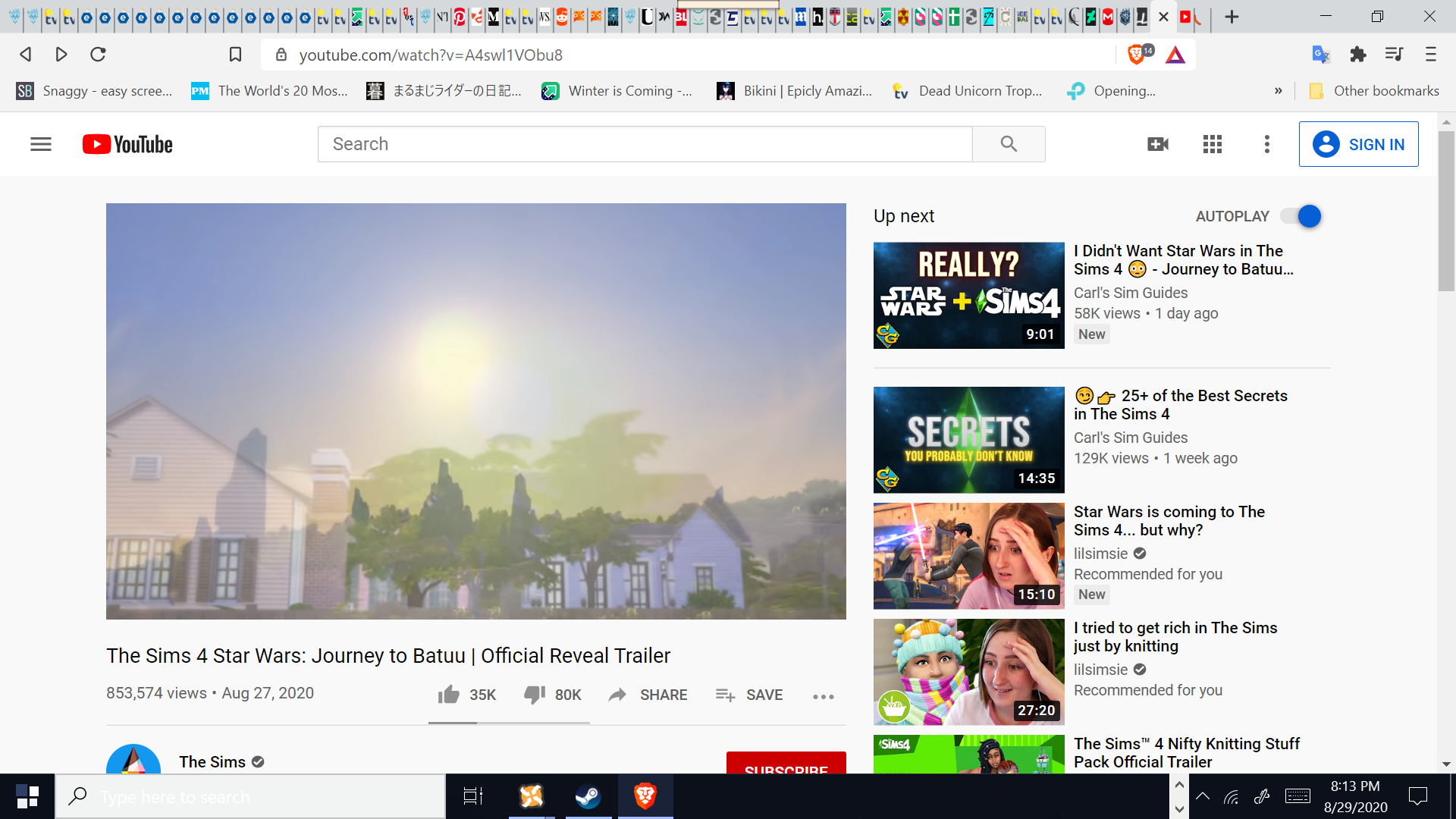Open The Sims channel name link

point(212,762)
